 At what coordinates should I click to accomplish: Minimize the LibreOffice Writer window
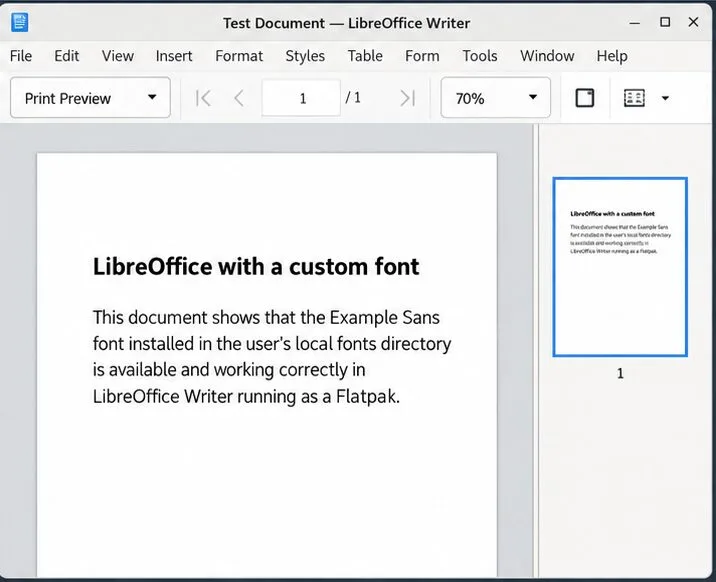(634, 22)
